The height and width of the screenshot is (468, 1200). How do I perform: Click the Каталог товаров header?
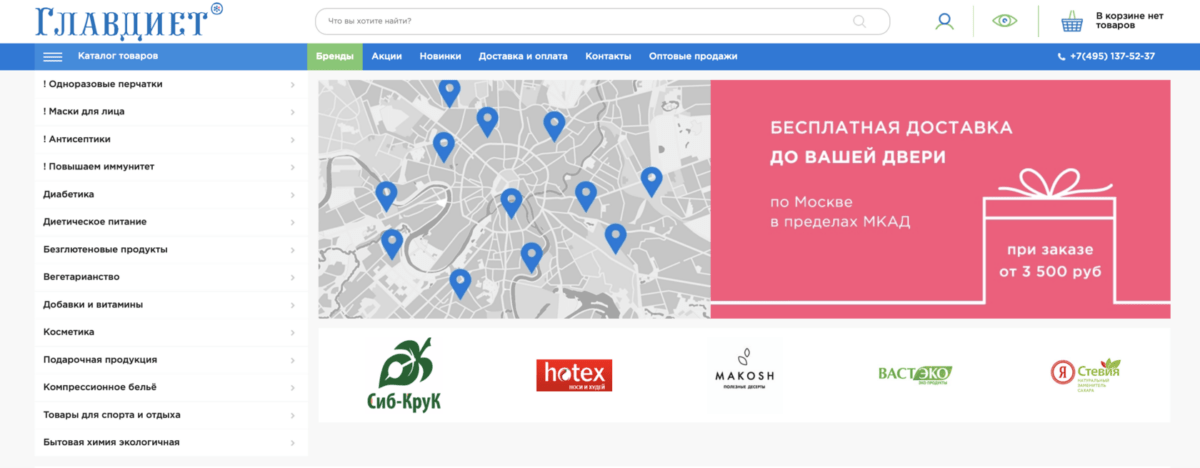pos(118,56)
